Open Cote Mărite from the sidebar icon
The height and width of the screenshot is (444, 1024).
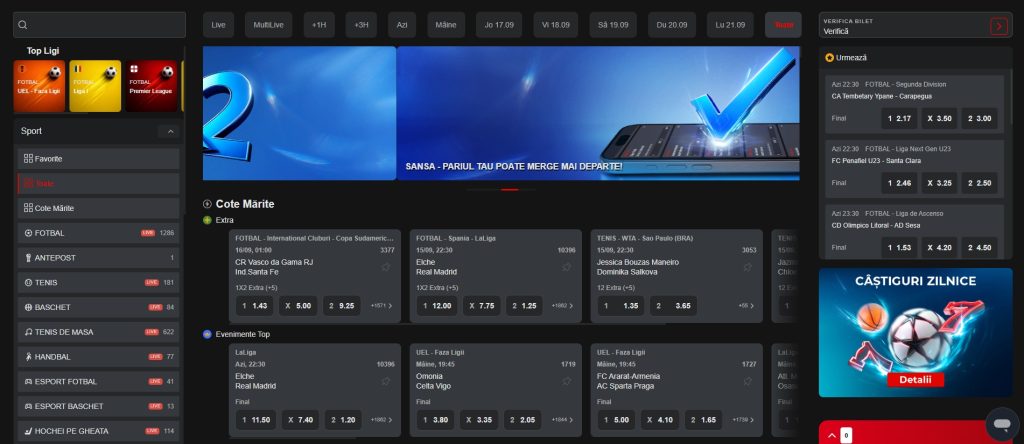tap(28, 208)
